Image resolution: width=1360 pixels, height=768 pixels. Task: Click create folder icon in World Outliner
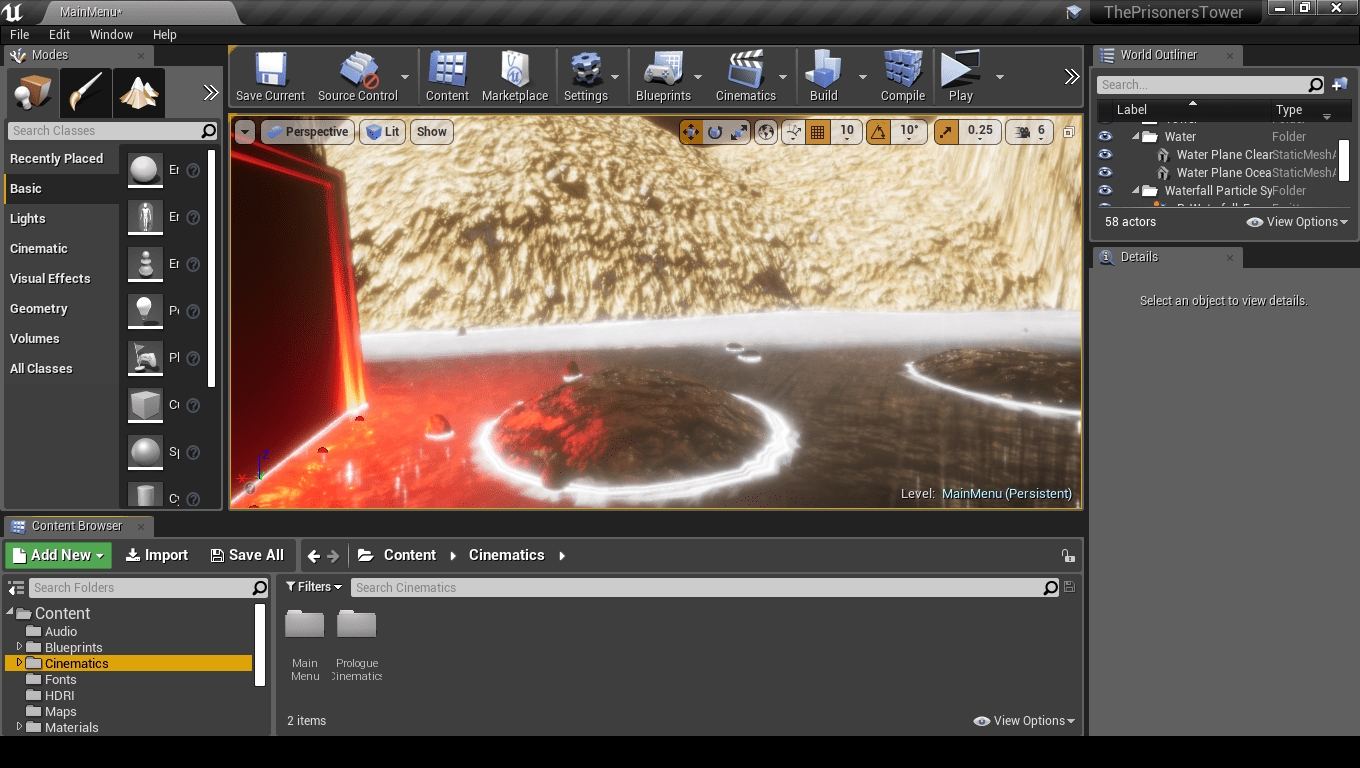(1340, 85)
